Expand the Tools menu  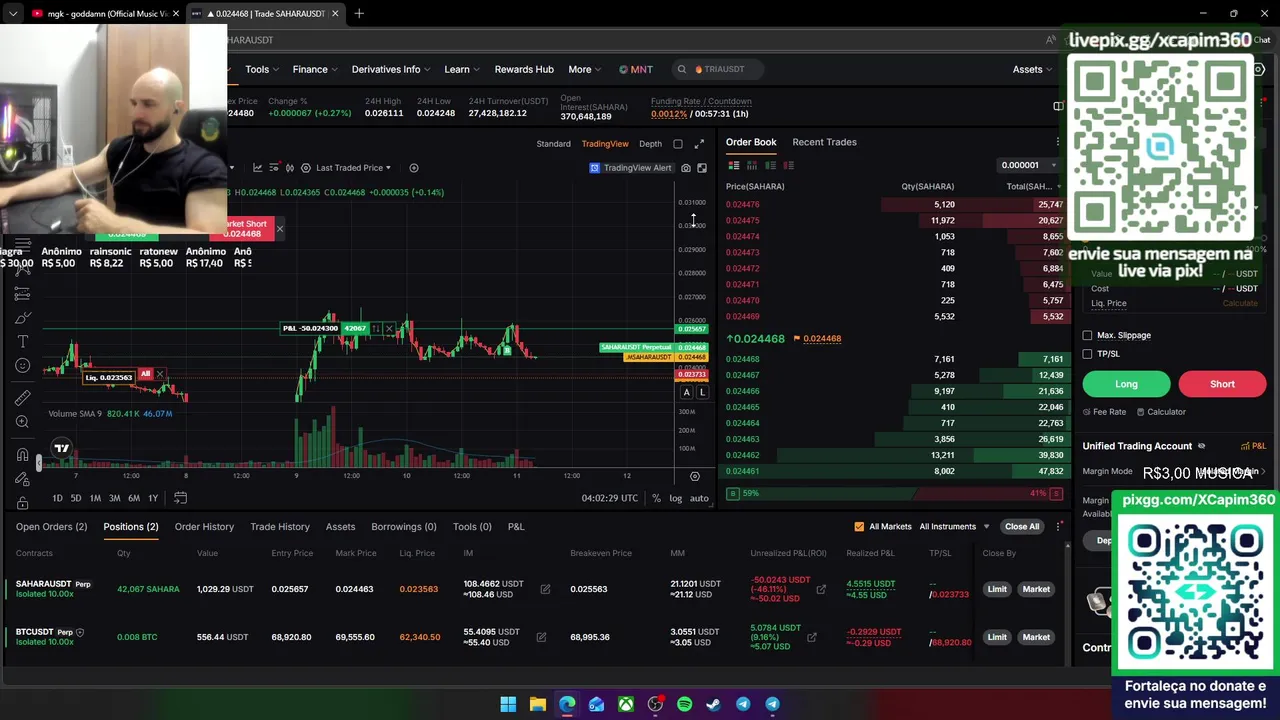(262, 69)
